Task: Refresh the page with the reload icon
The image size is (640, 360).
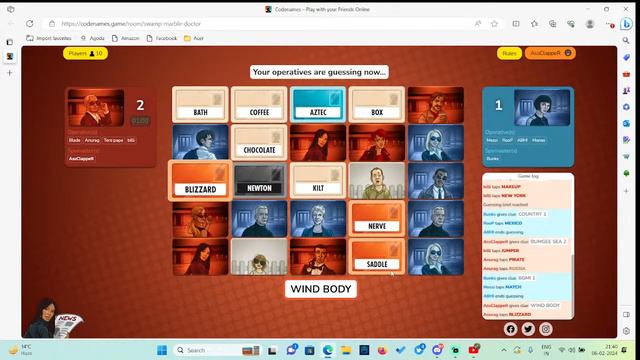Action: coord(30,24)
